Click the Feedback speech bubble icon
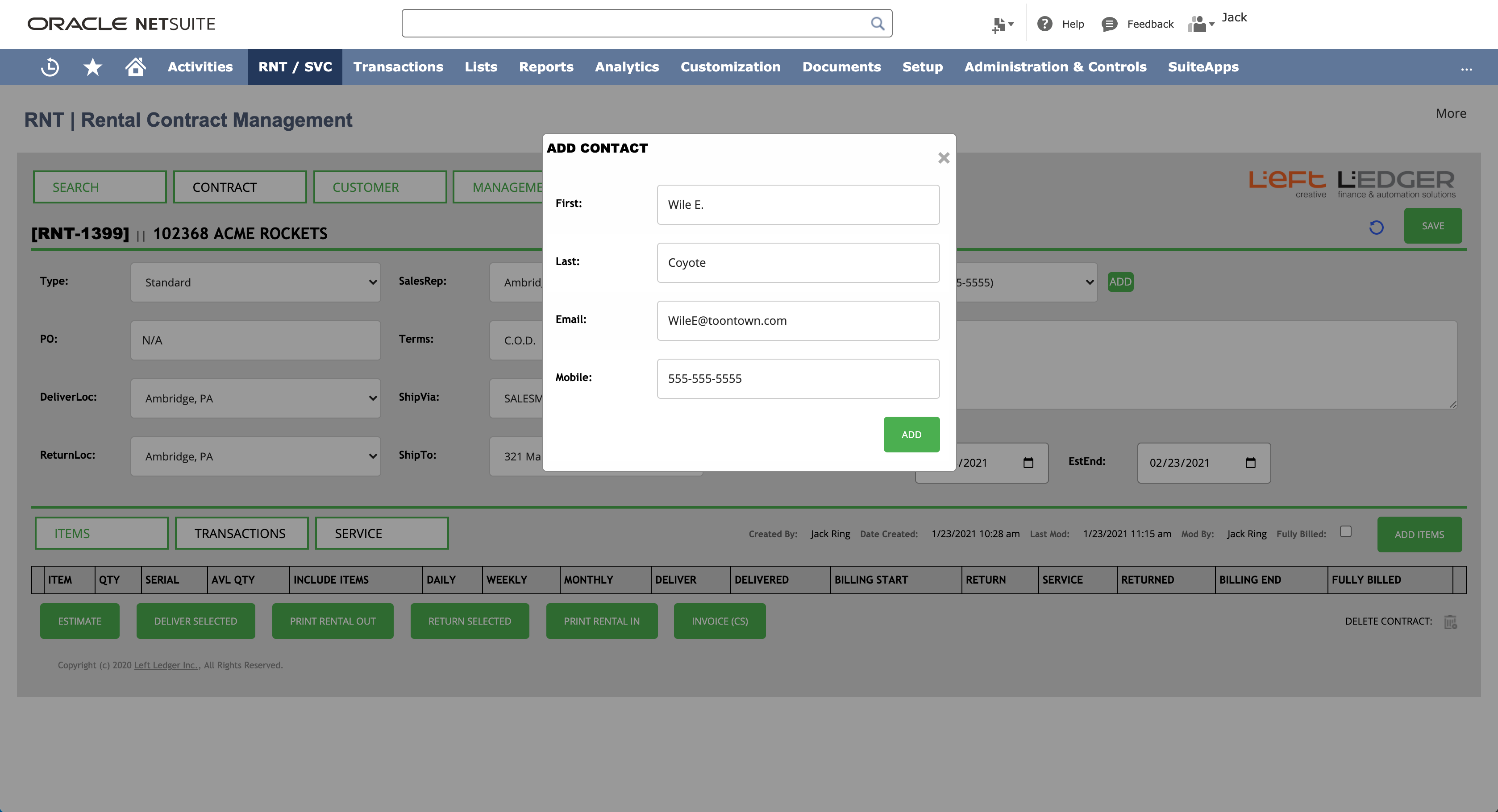The image size is (1498, 812). 1109,24
